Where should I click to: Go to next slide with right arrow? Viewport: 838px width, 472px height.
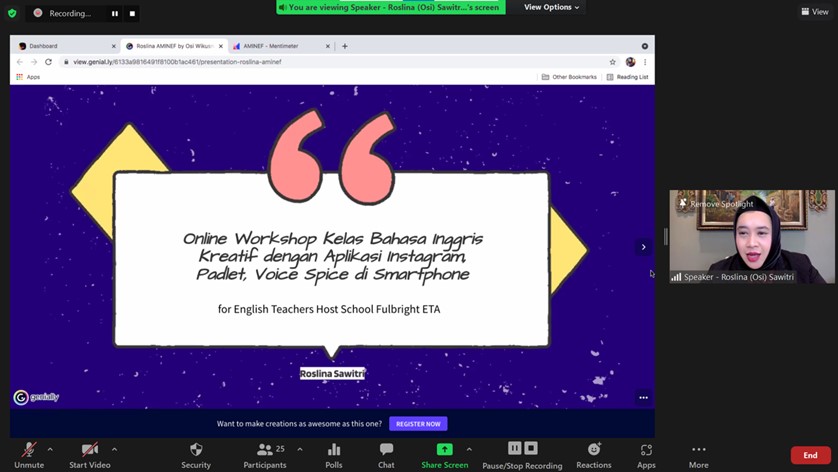click(x=643, y=247)
